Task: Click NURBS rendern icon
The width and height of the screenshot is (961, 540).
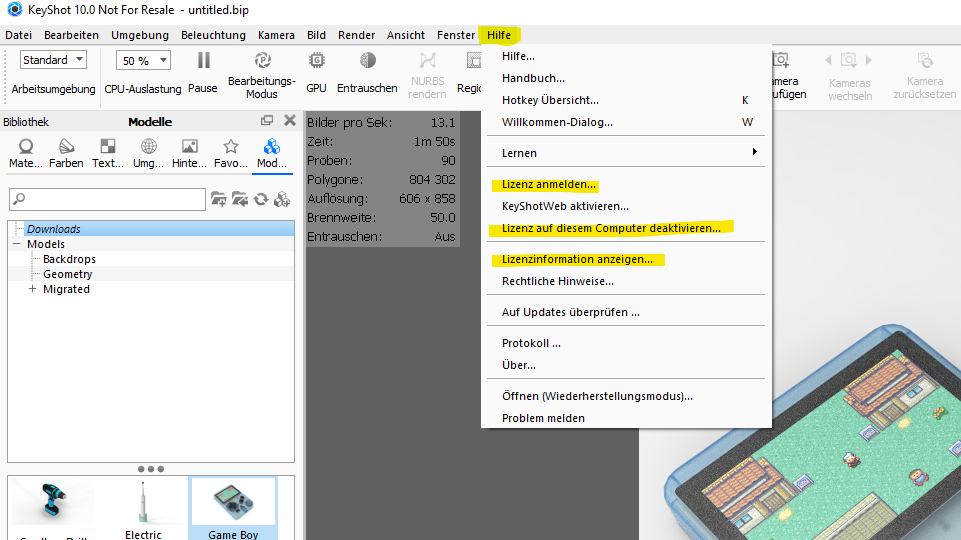Action: (428, 60)
